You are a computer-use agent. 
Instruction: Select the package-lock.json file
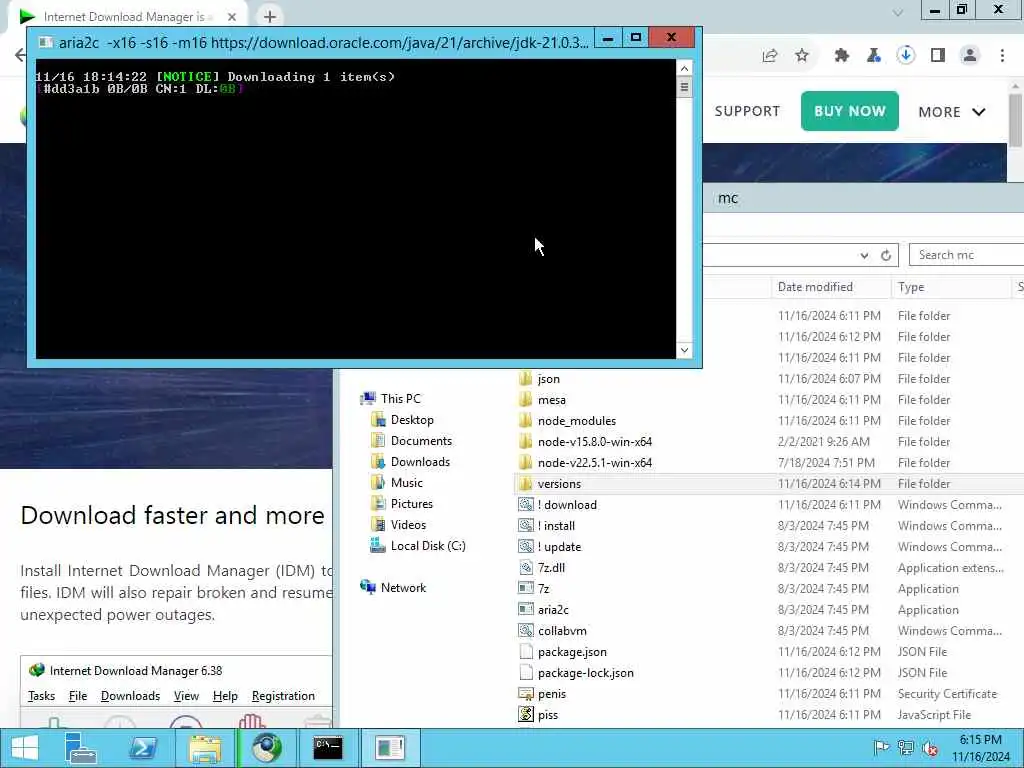[585, 673]
